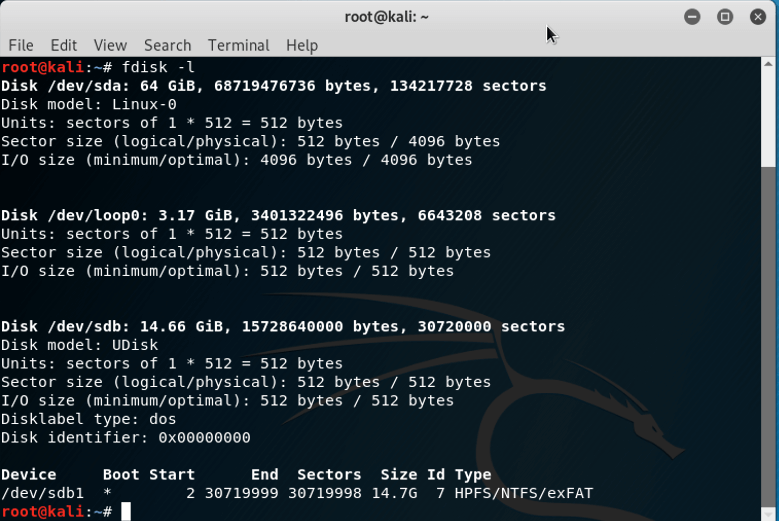The height and width of the screenshot is (521, 779).
Task: Click the Disk /dev/sdb heading line
Action: [x=283, y=326]
